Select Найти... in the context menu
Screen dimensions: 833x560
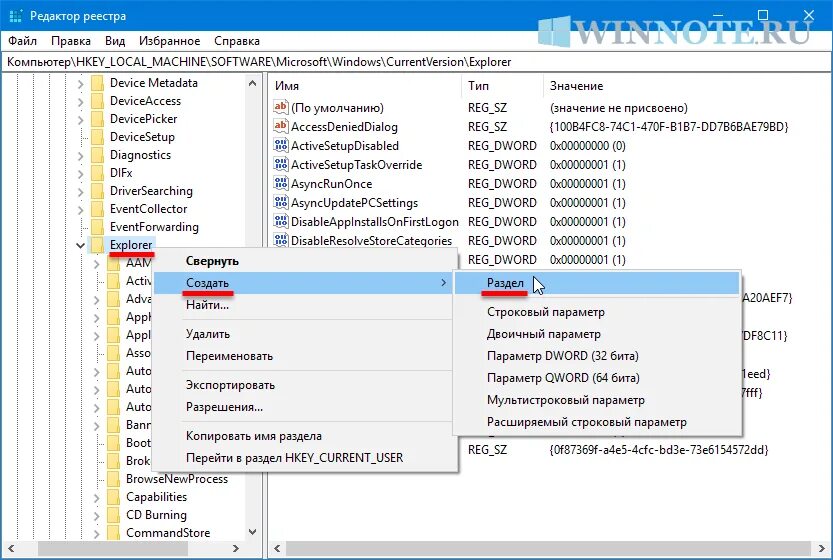click(305, 305)
